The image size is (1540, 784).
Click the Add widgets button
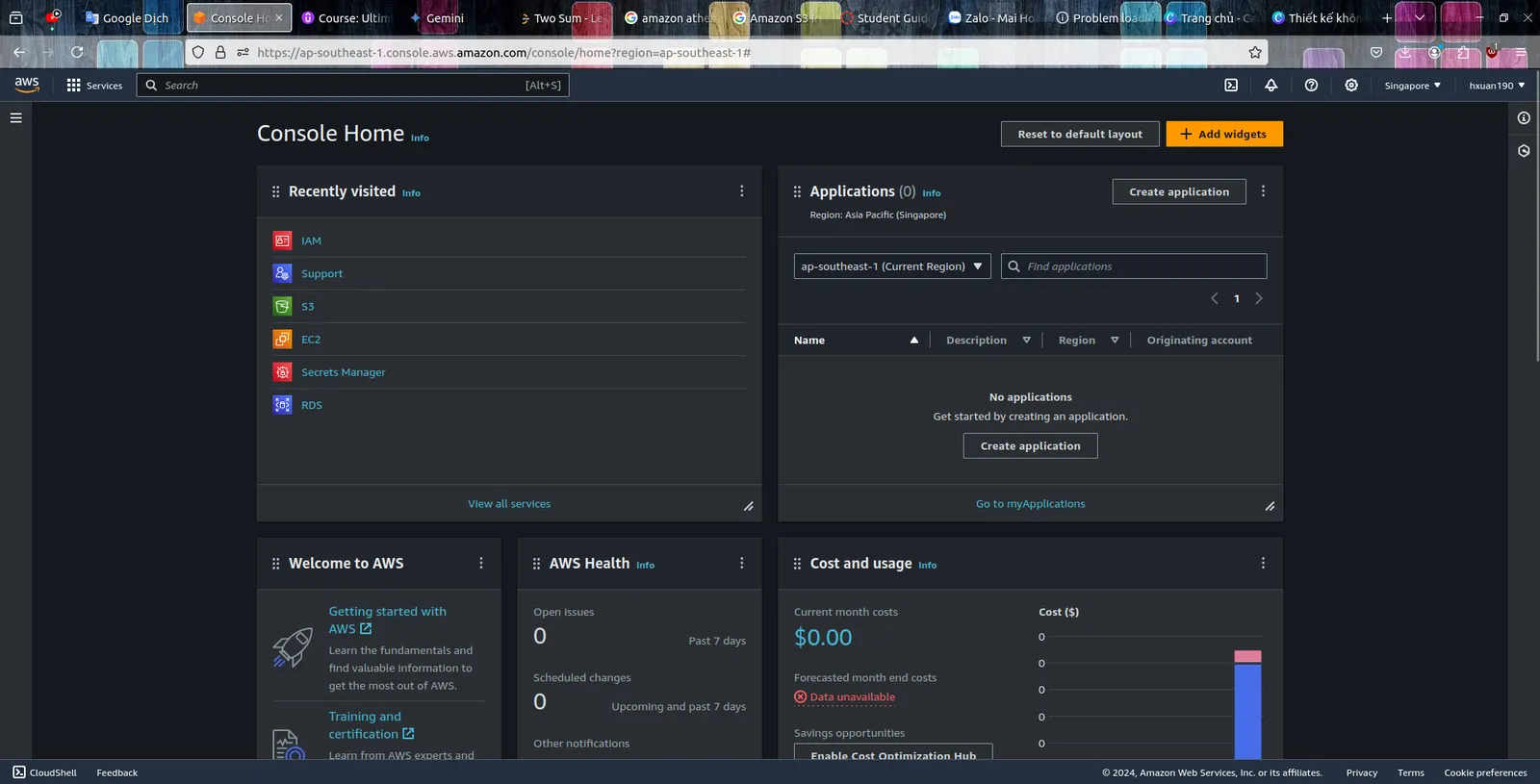tap(1224, 135)
